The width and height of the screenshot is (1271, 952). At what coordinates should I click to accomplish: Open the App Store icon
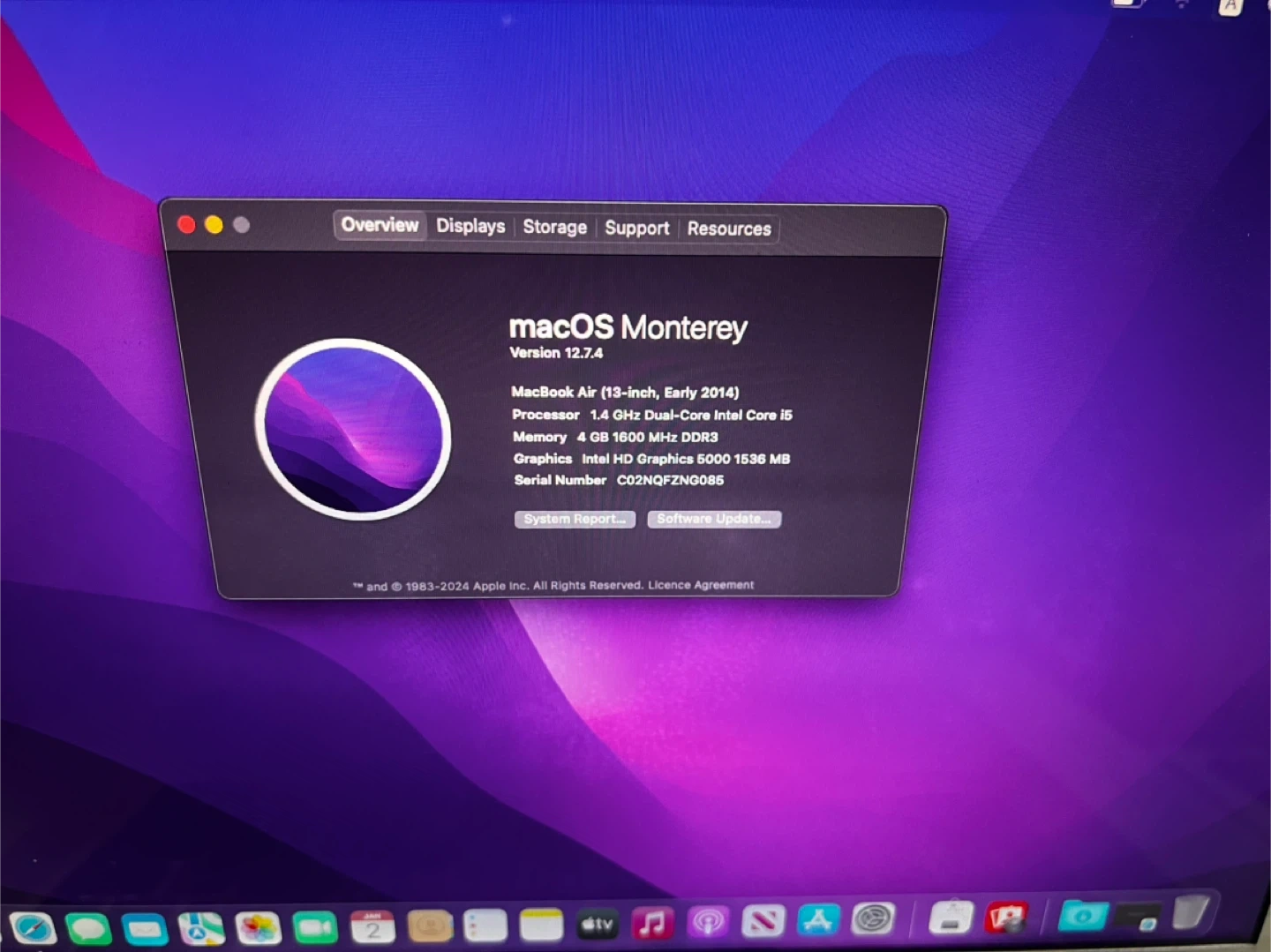coord(818,920)
